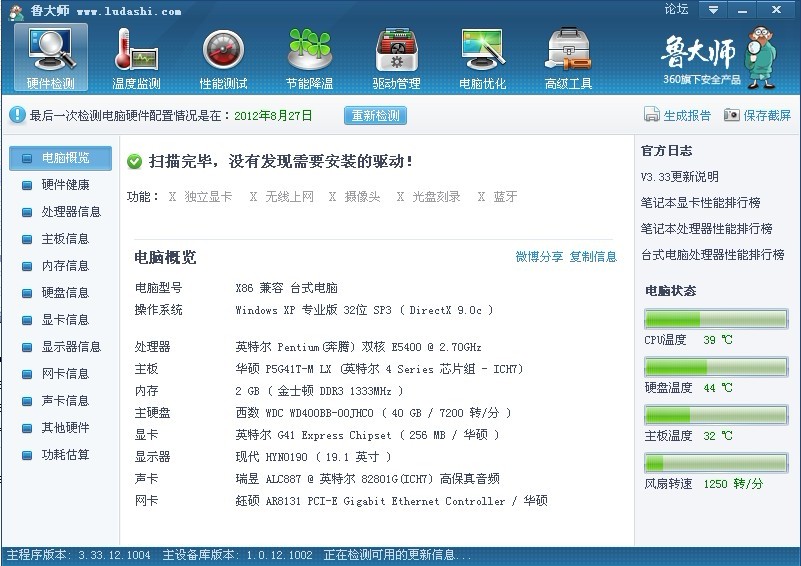Click the green checkmark scan-complete icon
The image size is (801, 566).
point(134,162)
